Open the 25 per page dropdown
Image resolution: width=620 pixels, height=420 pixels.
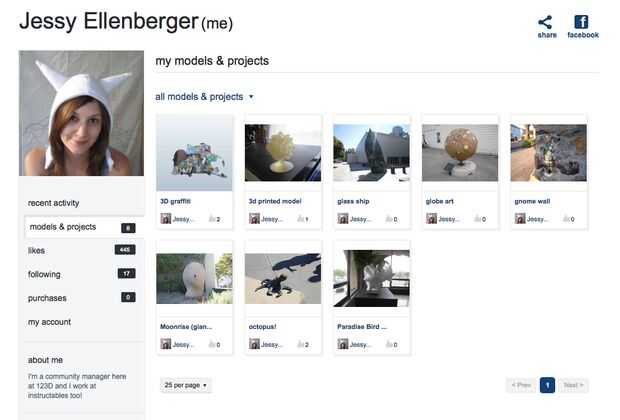185,385
